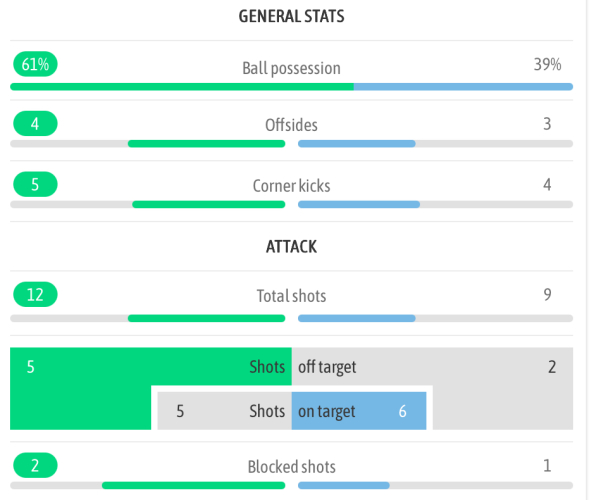Click the green Corner kicks badge showing 5
Image resolution: width=601 pixels, height=500 pixels.
point(35,184)
